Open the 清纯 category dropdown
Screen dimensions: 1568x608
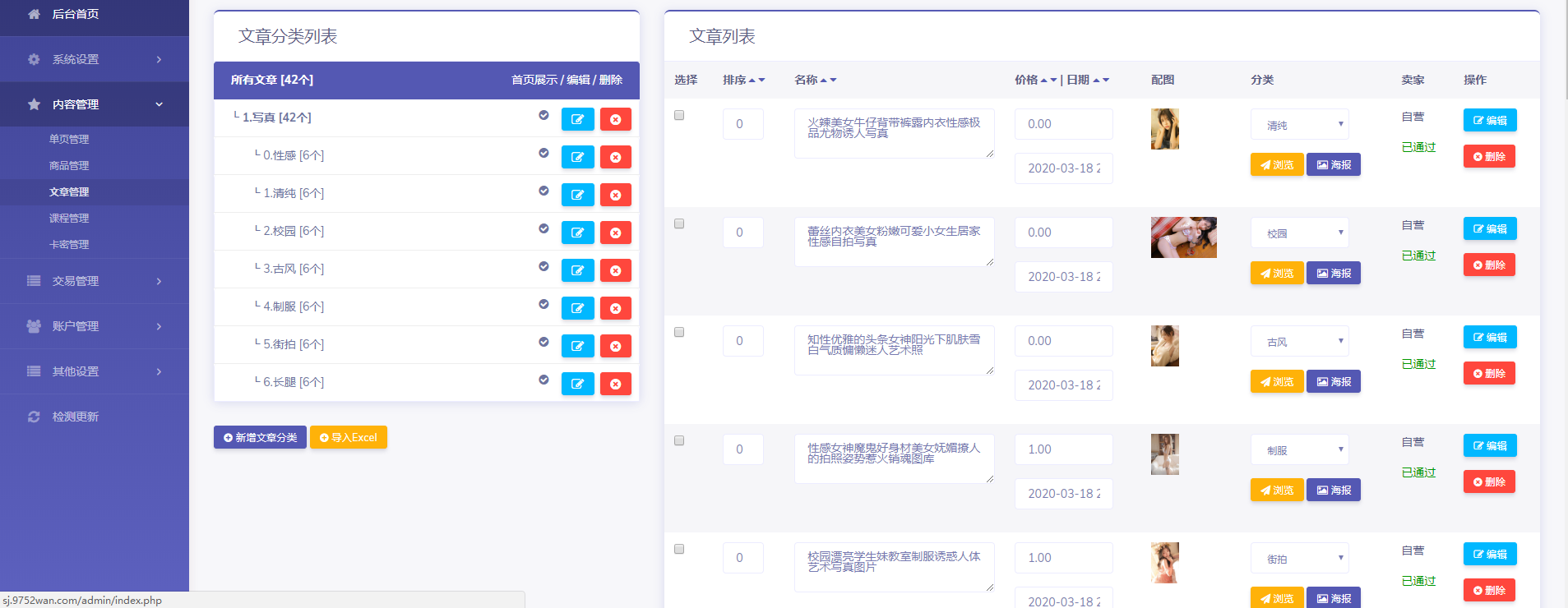coord(1300,125)
